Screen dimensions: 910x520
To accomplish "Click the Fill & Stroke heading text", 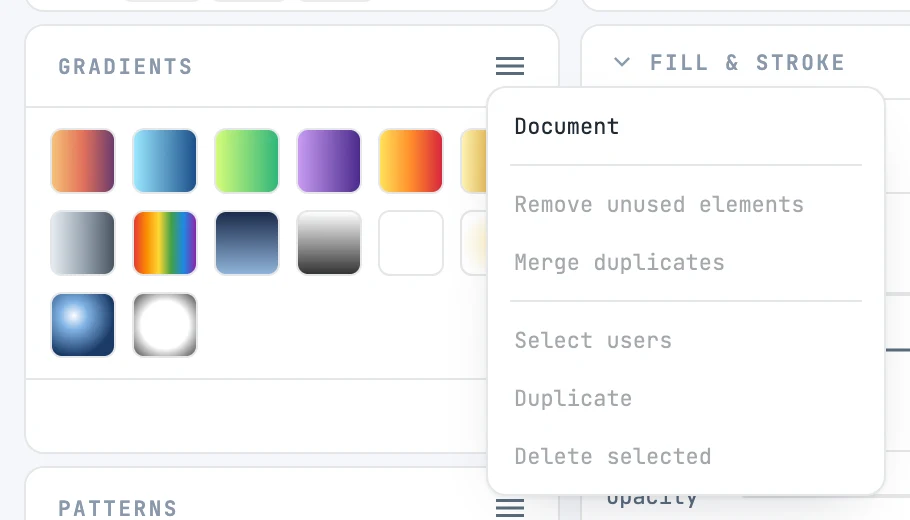I will click(747, 62).
